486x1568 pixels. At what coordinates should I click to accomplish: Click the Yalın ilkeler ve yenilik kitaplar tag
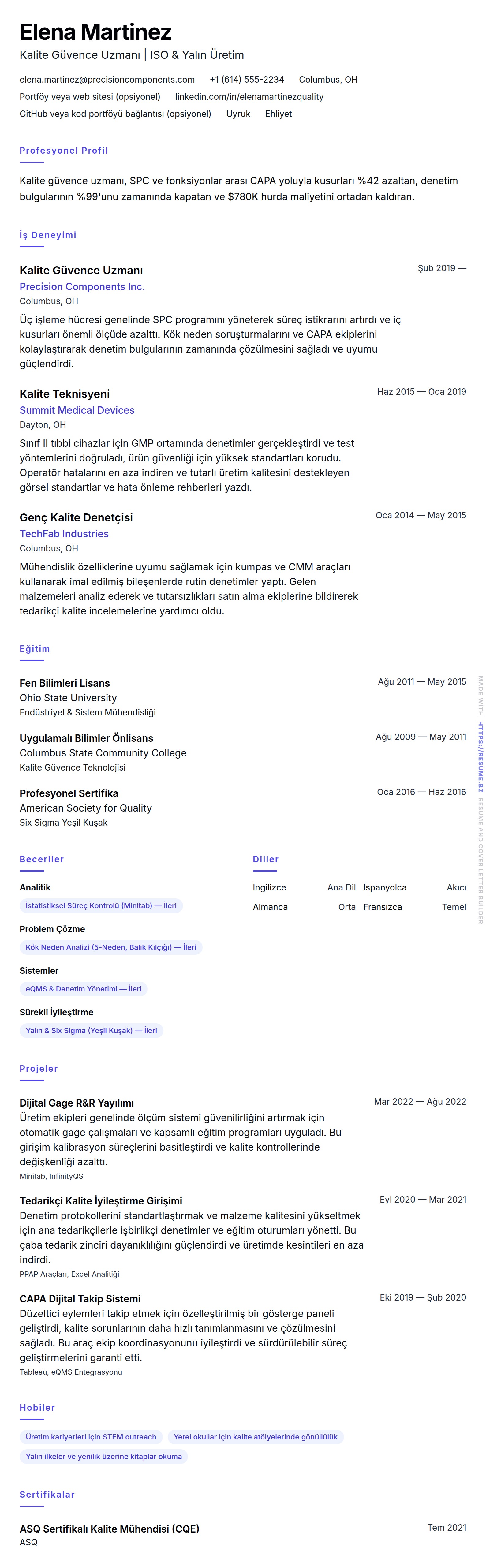(x=103, y=1457)
